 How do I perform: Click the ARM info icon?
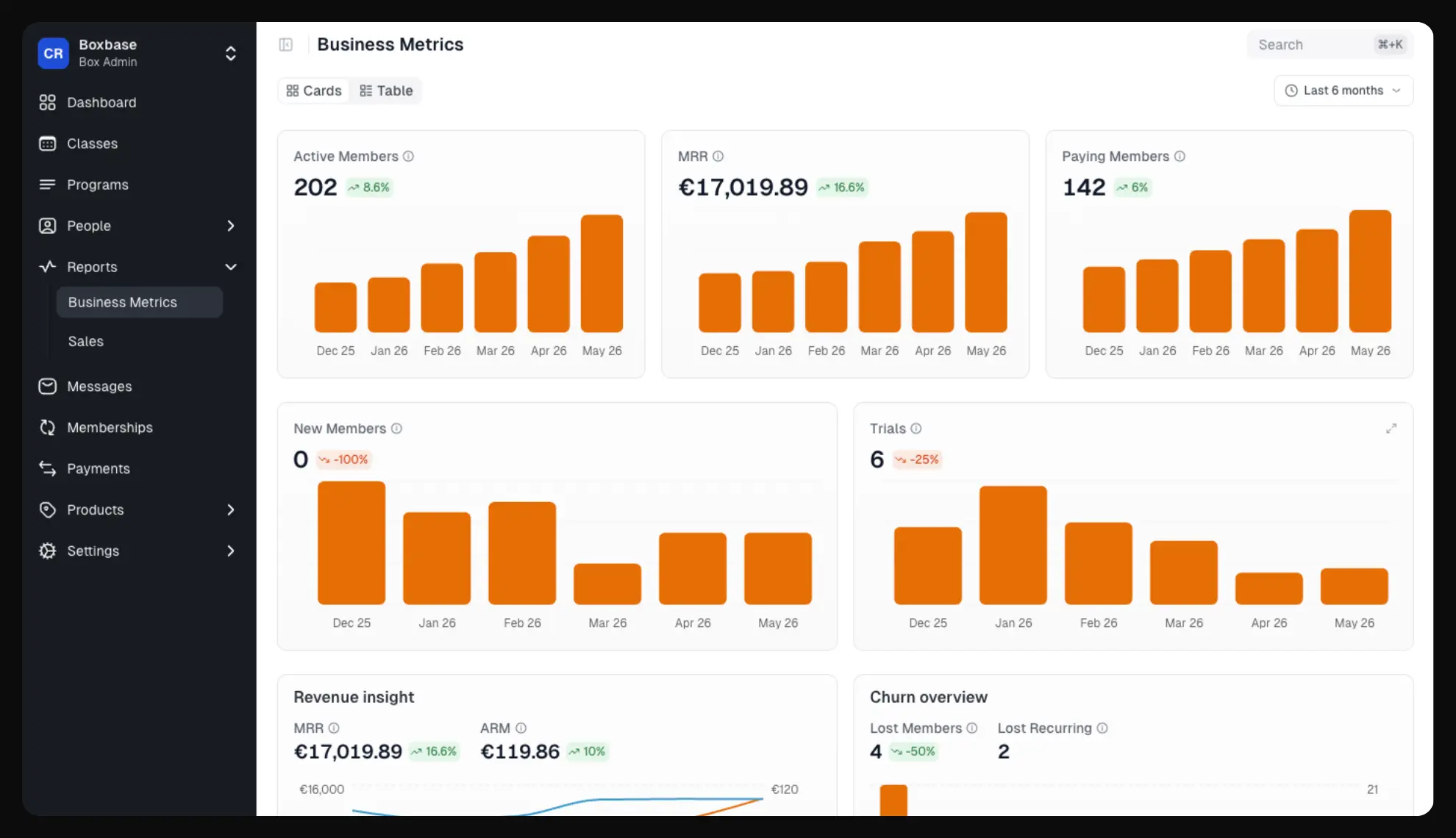coord(521,728)
